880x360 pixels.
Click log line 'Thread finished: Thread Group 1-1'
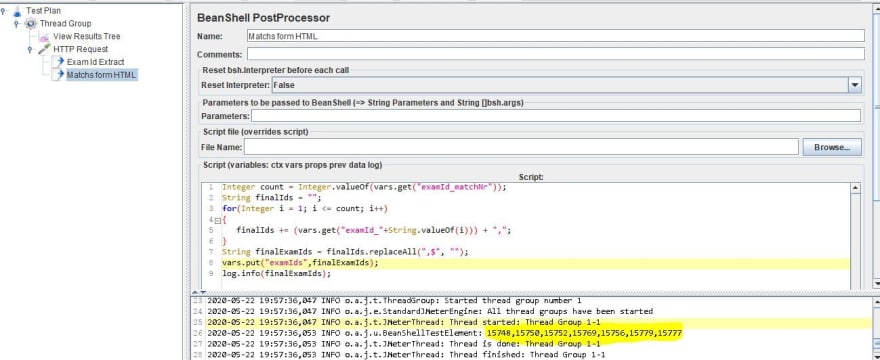point(406,355)
